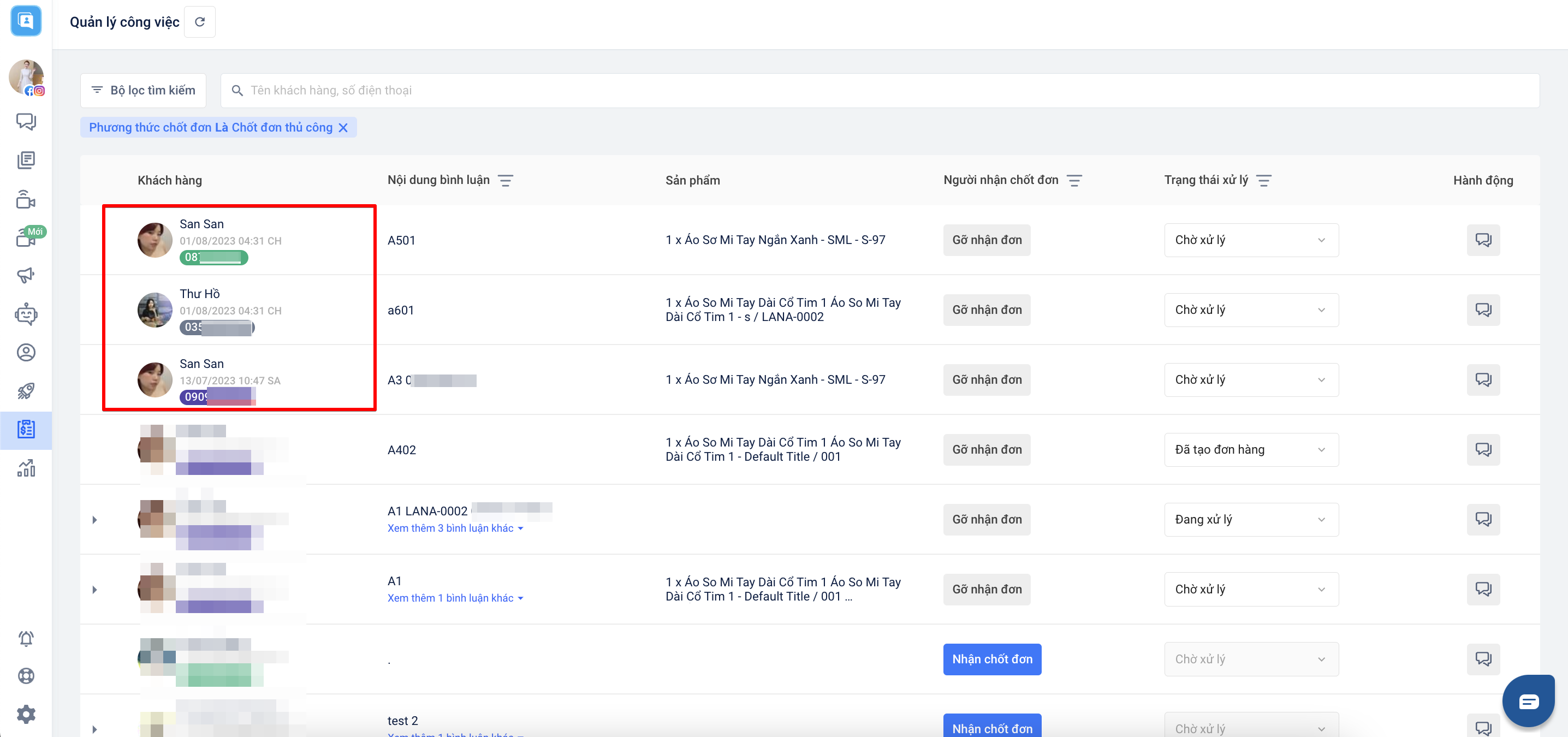Open the megaphone campaign icon in sidebar
Image resolution: width=1568 pixels, height=737 pixels.
26,275
